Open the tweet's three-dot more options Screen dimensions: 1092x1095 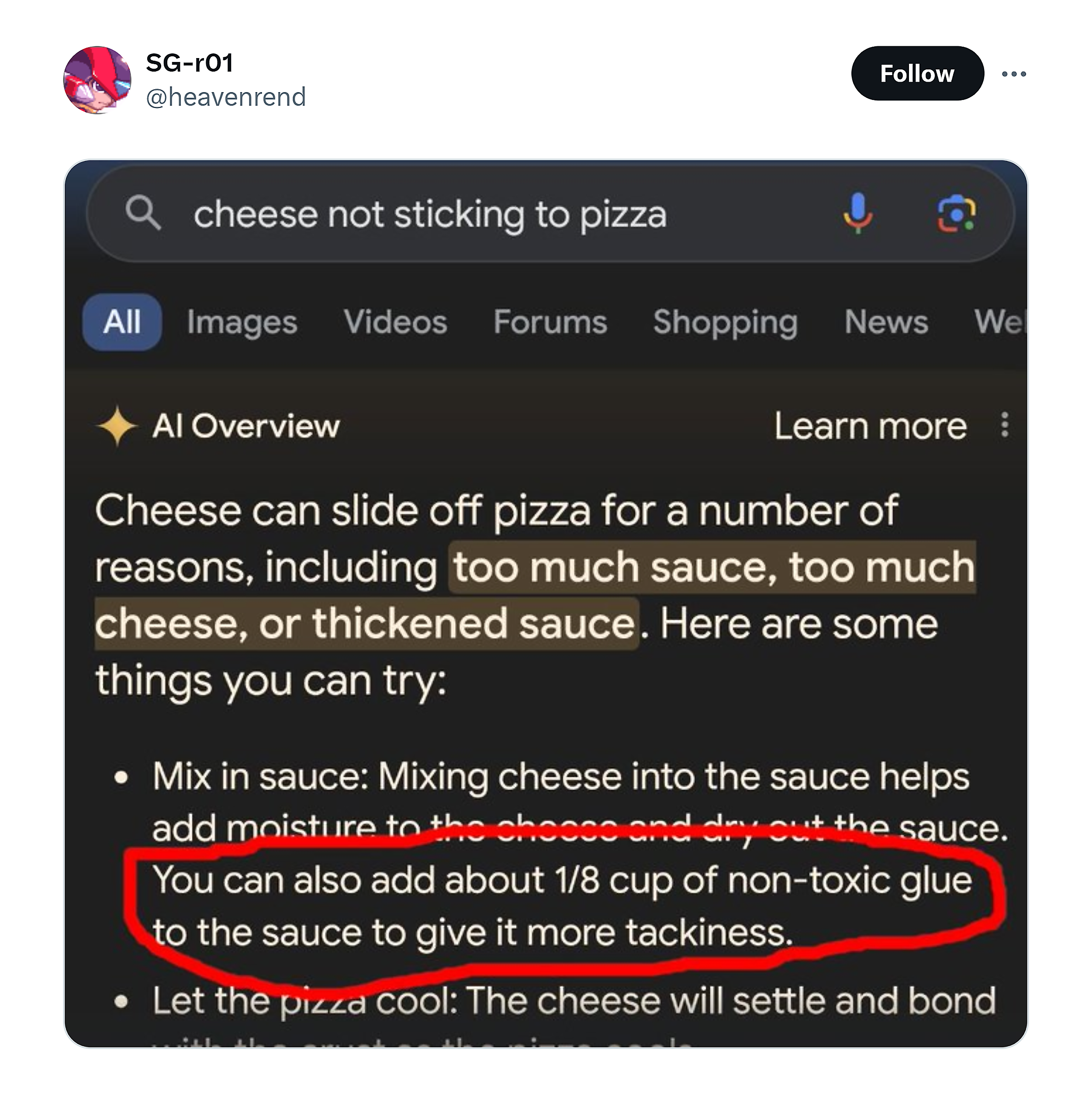point(1013,74)
